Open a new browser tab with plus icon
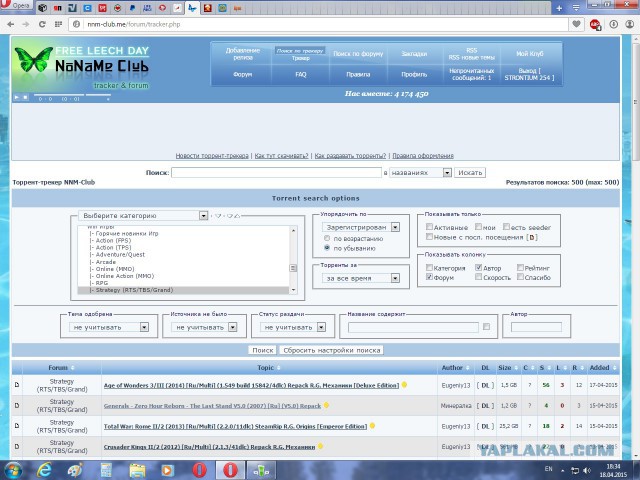 pyautogui.click(x=559, y=8)
